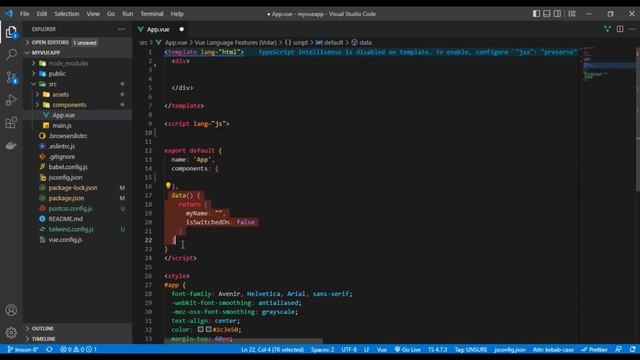The image size is (640, 360).
Task: Open the Run menu
Action: pyautogui.click(x=127, y=13)
